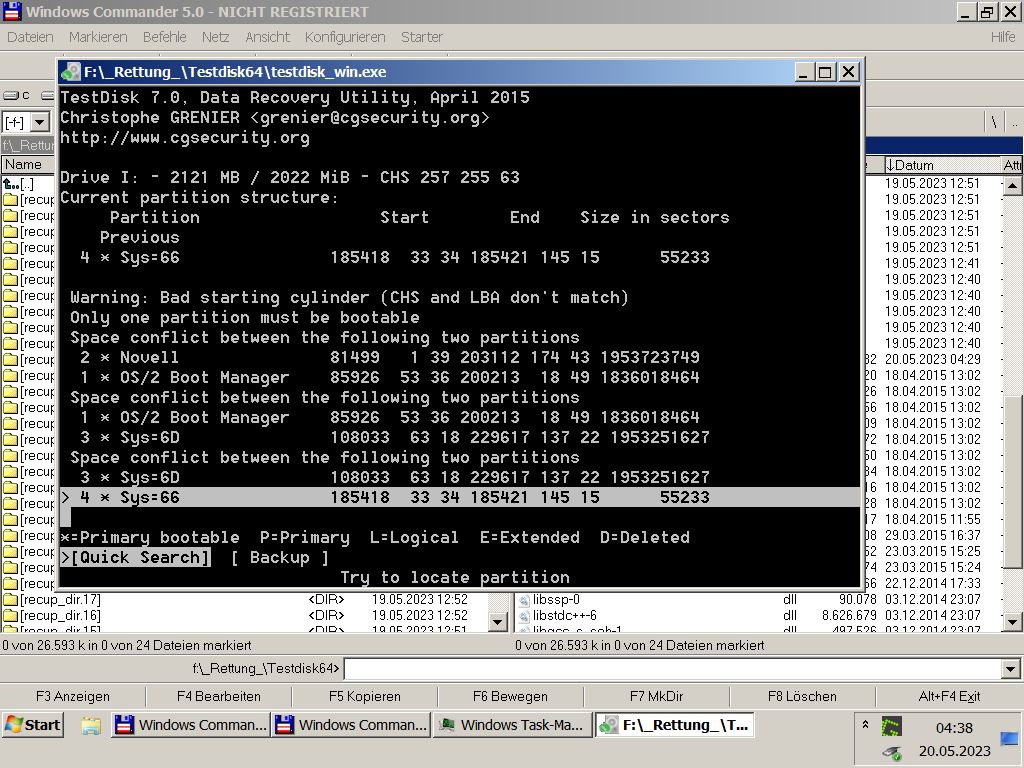Close the TestDisk console window
Image resolution: width=1024 pixels, height=768 pixels.
coord(848,72)
